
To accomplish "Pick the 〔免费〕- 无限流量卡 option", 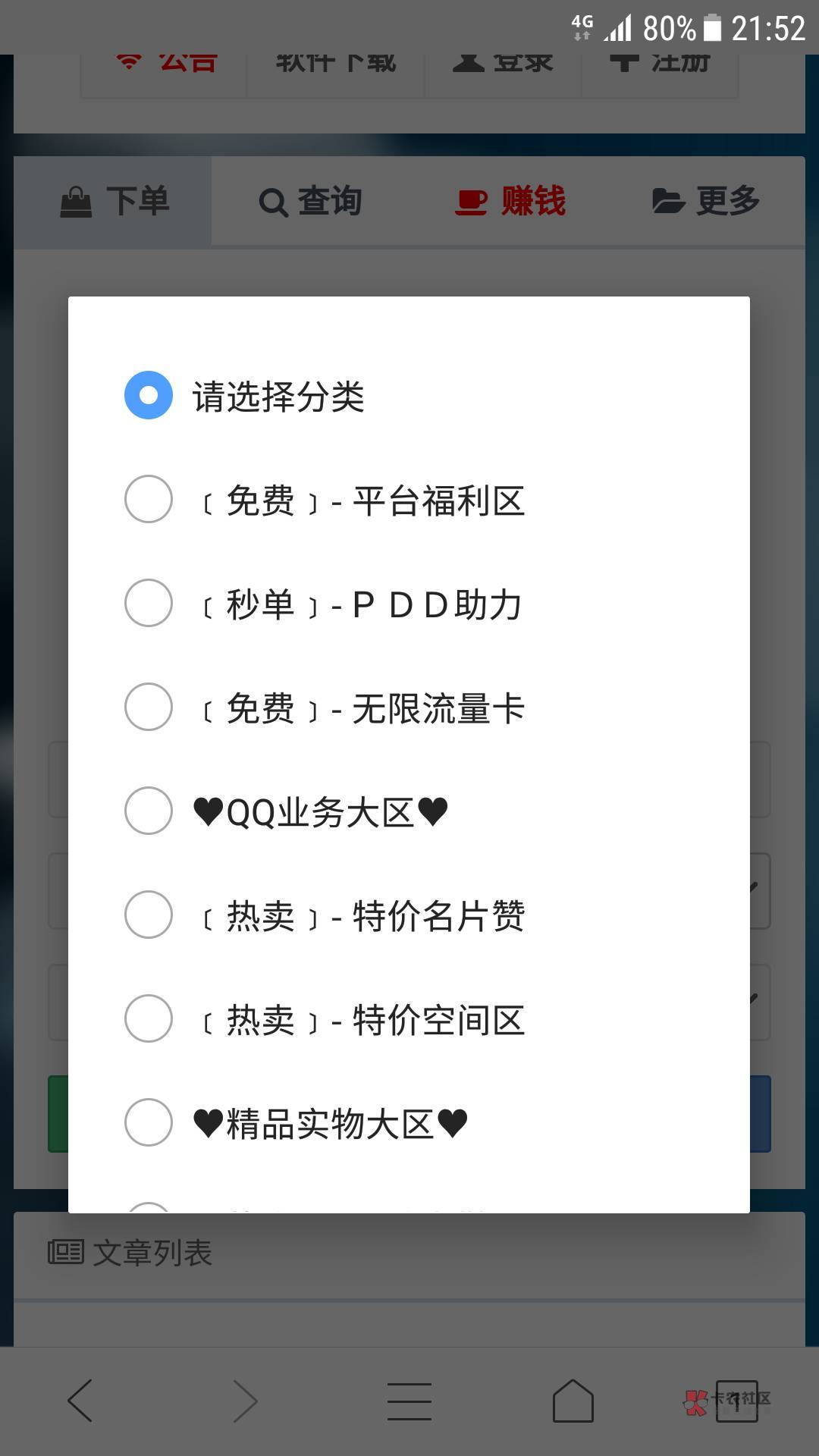I will click(149, 707).
